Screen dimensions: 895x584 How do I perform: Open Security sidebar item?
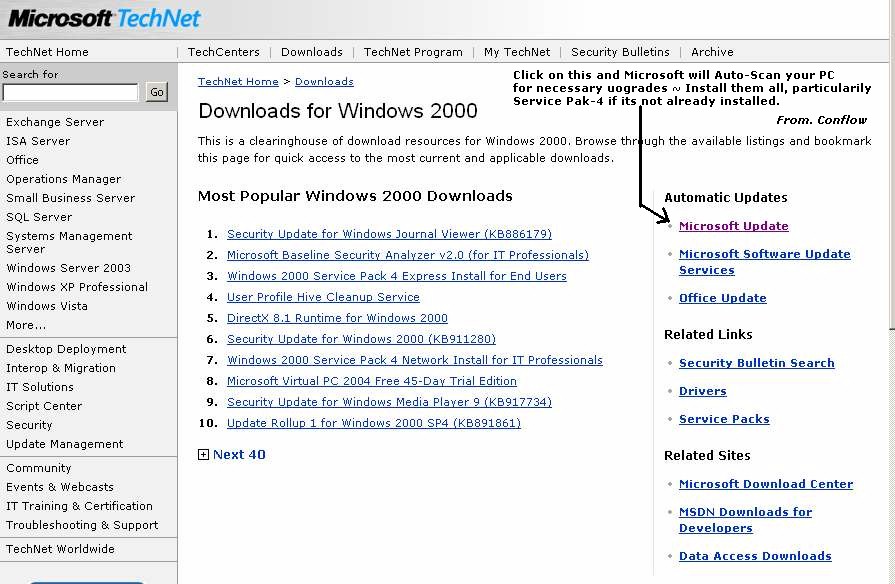tap(29, 425)
